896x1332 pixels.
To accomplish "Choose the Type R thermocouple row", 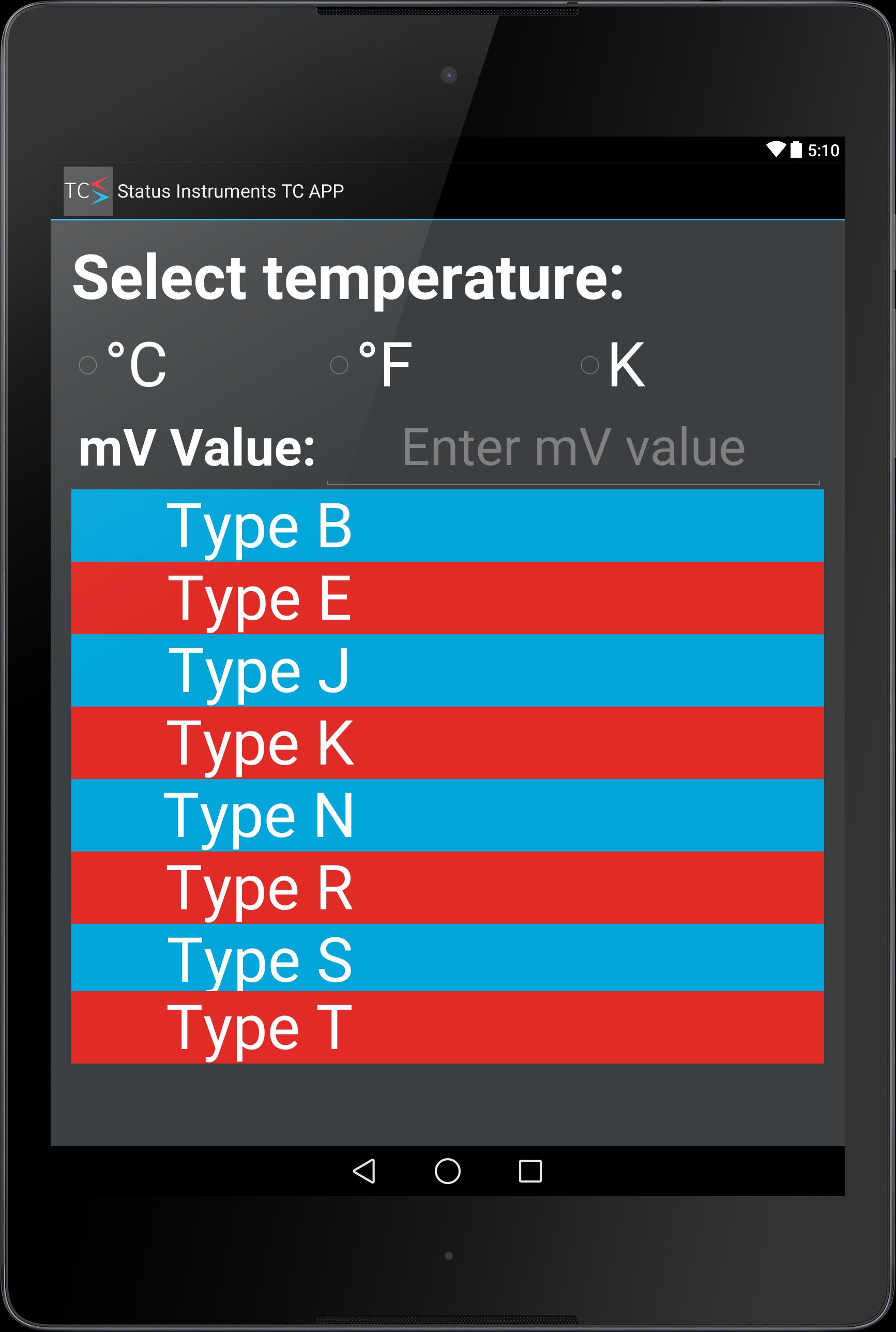I will coord(447,887).
